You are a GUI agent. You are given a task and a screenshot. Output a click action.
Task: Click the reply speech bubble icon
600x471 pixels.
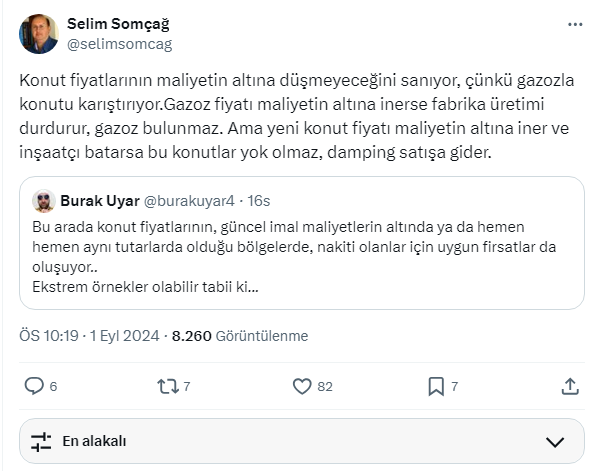pyautogui.click(x=33, y=386)
